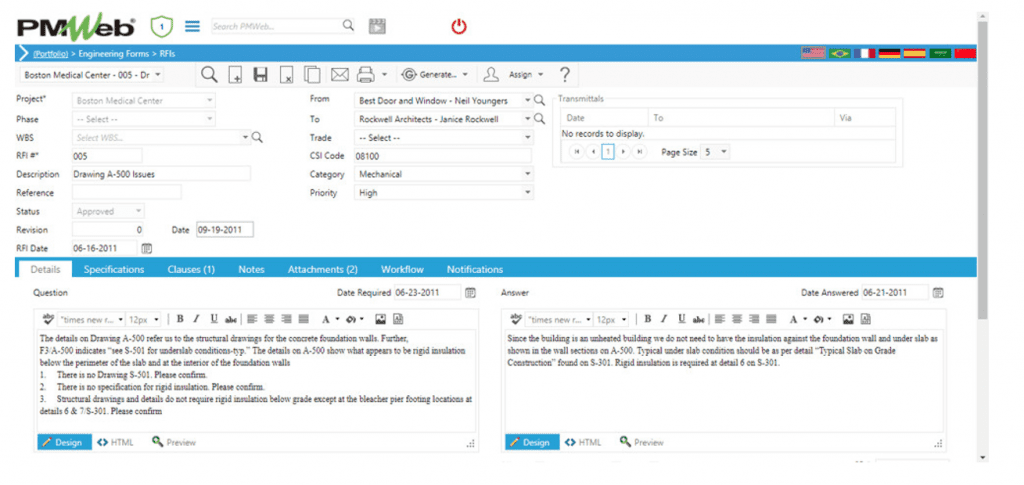Select the German flag language

[889, 53]
